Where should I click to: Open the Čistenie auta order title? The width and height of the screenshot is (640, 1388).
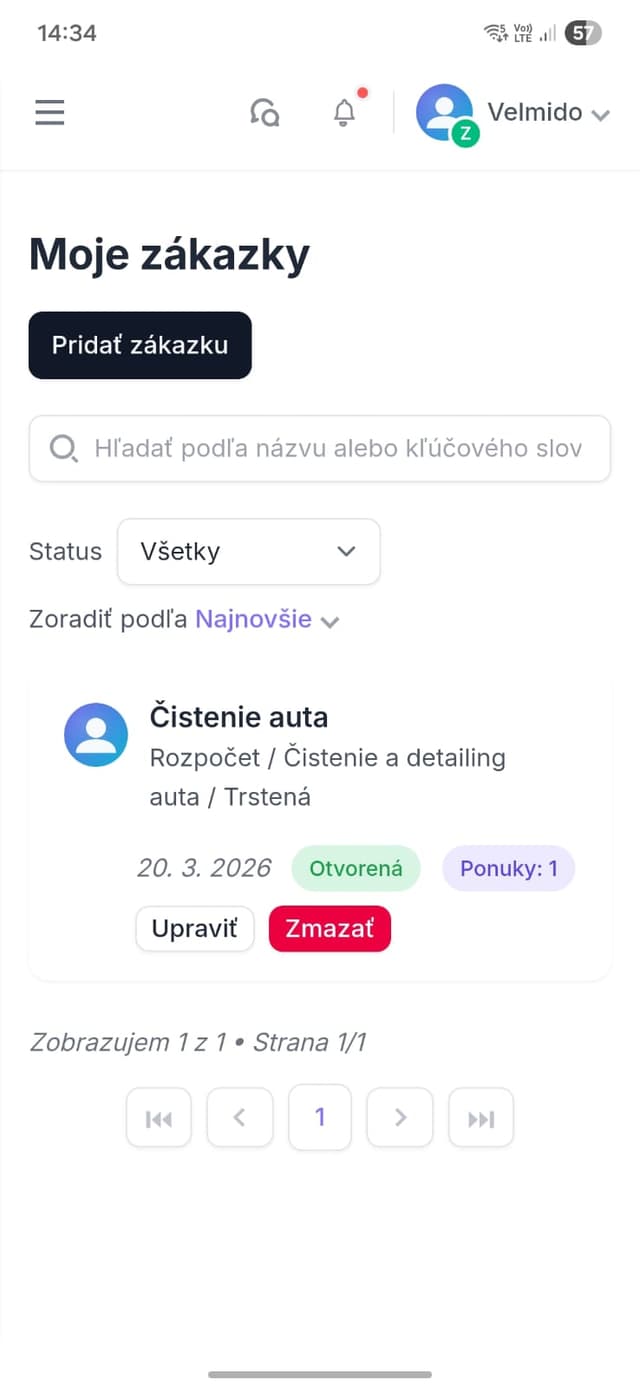[238, 716]
